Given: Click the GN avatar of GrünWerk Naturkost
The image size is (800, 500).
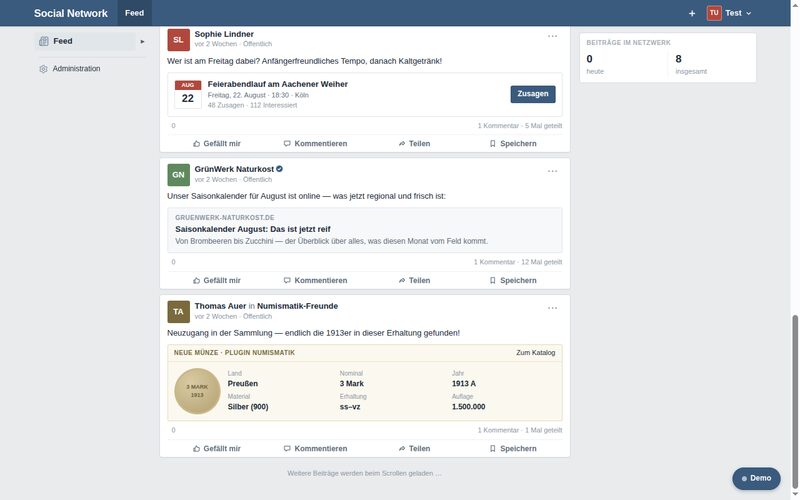Looking at the screenshot, I should (178, 175).
